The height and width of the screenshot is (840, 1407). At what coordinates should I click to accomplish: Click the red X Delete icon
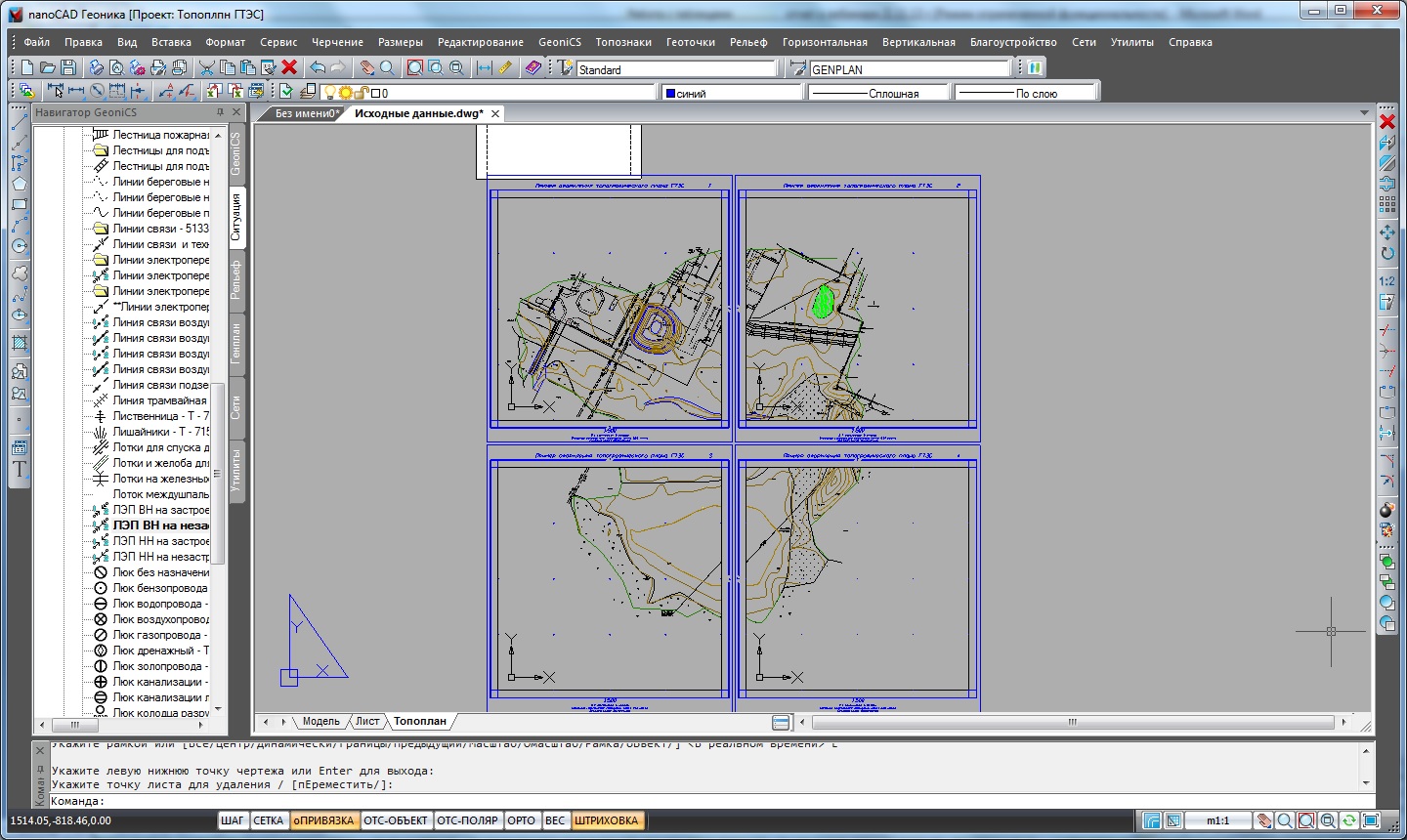(x=289, y=67)
